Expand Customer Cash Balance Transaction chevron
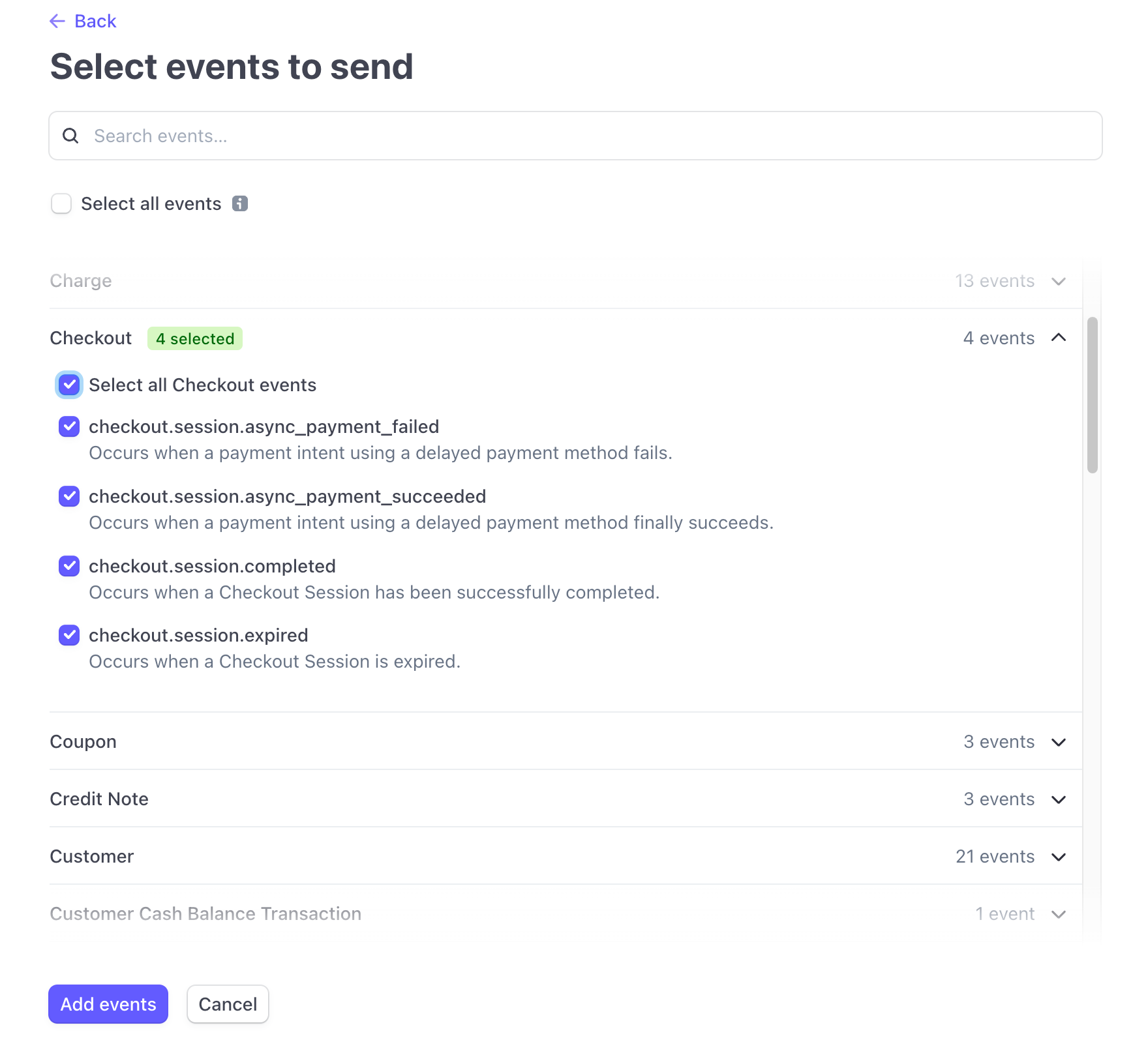This screenshot has width=1148, height=1038. click(x=1059, y=914)
